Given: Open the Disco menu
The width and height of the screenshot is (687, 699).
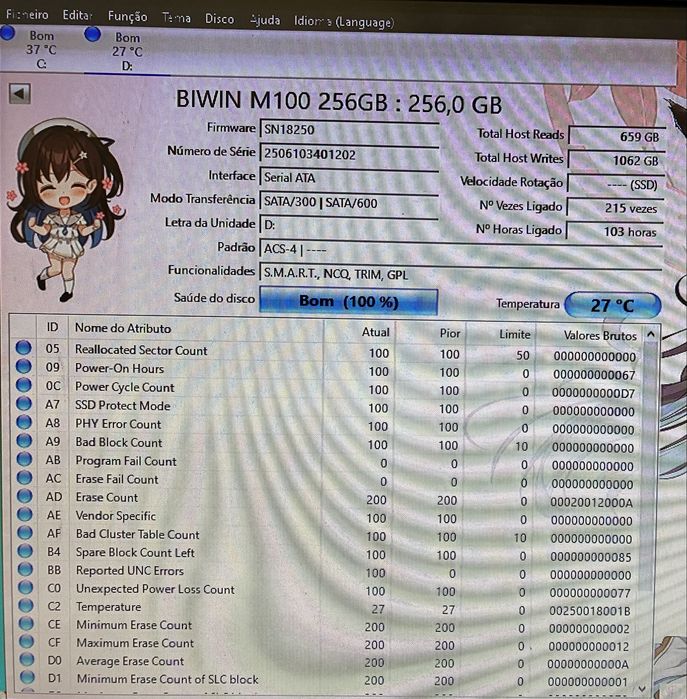Looking at the screenshot, I should [219, 19].
